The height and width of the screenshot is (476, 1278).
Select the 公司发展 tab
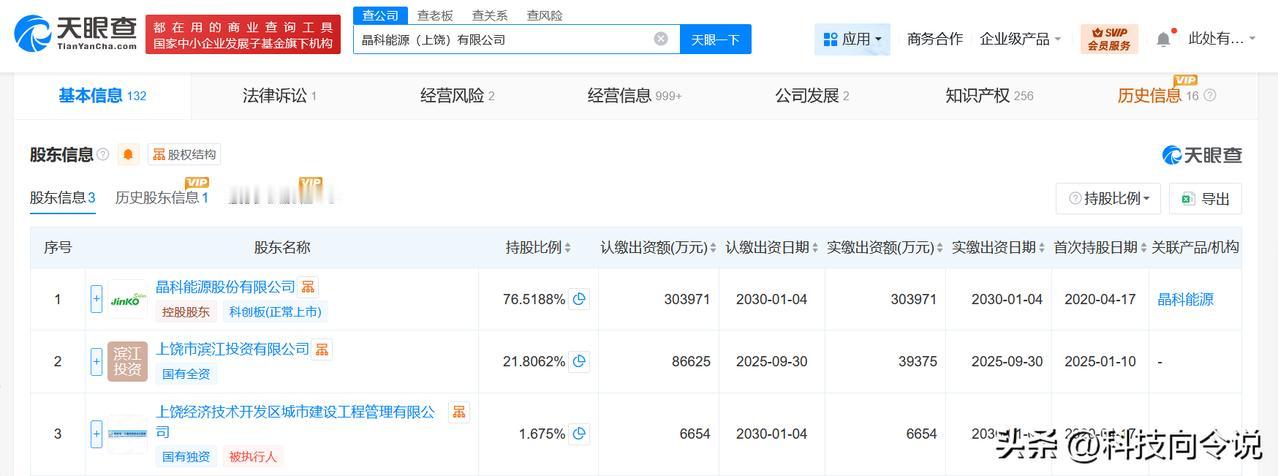(812, 96)
